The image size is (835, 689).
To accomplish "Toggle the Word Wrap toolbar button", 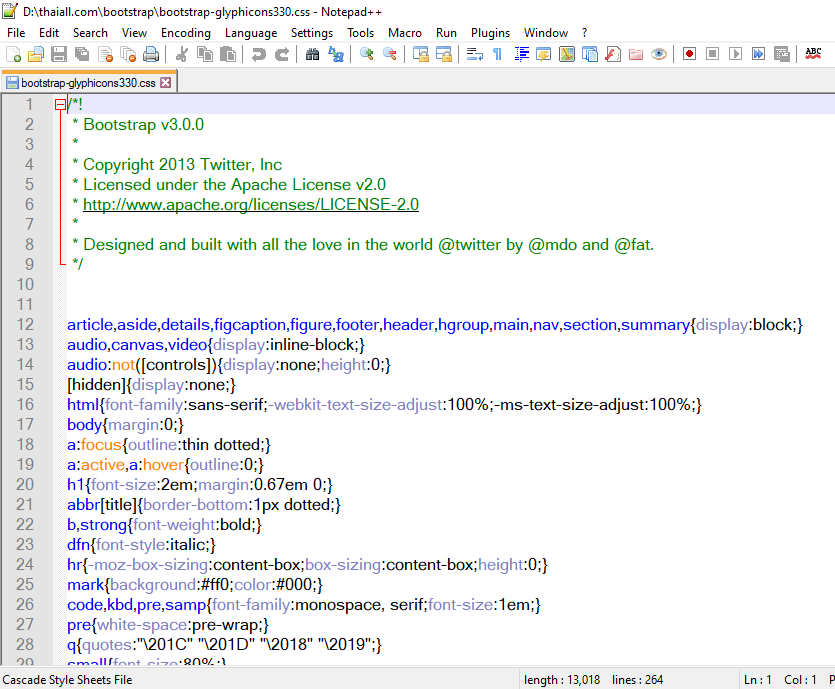I will coord(475,54).
